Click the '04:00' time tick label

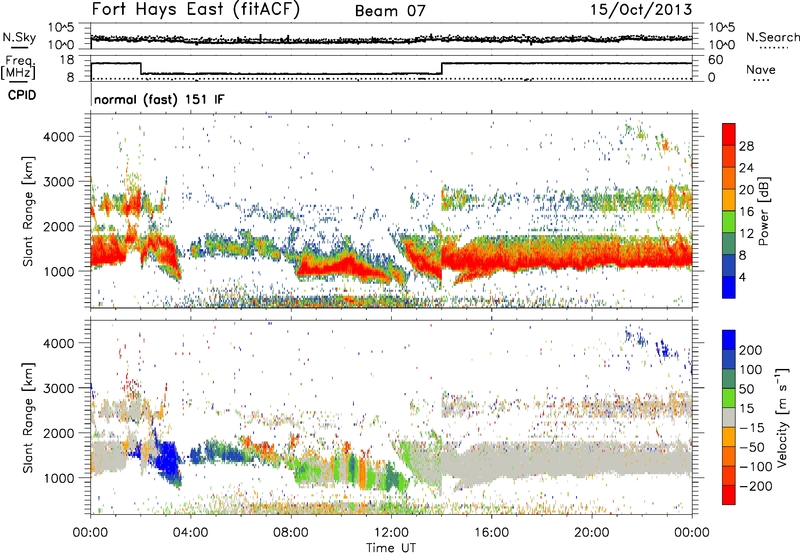click(x=190, y=533)
